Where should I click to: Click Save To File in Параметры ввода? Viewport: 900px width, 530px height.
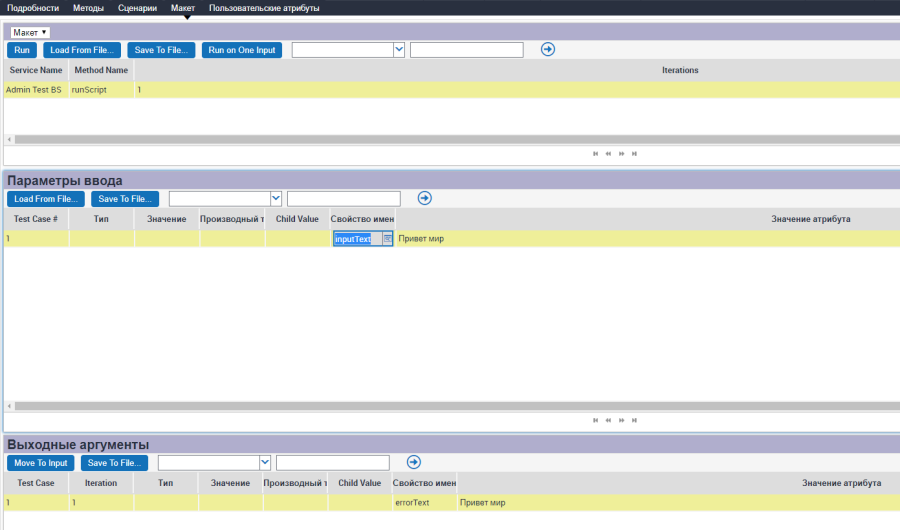[125, 199]
